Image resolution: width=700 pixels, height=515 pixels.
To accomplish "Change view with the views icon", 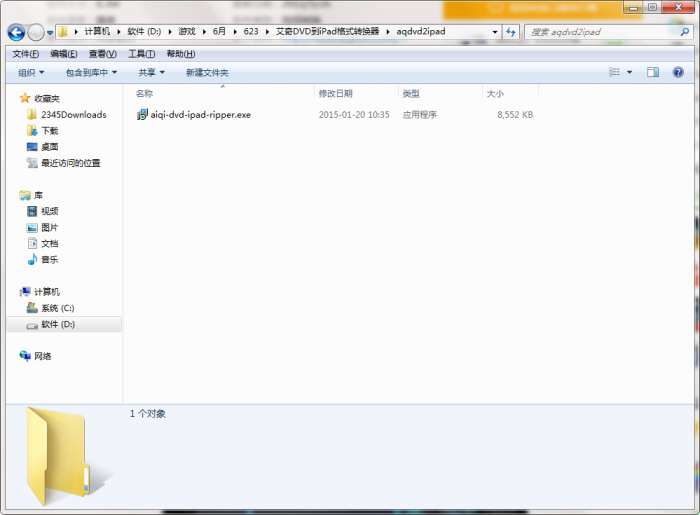I will point(614,72).
